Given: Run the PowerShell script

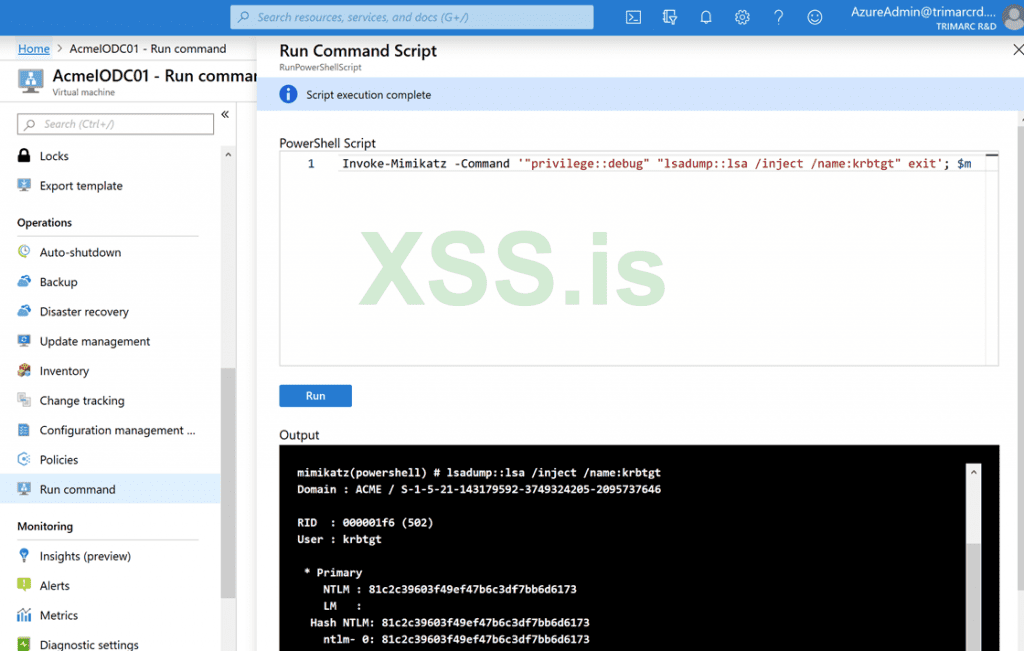Looking at the screenshot, I should coord(315,396).
